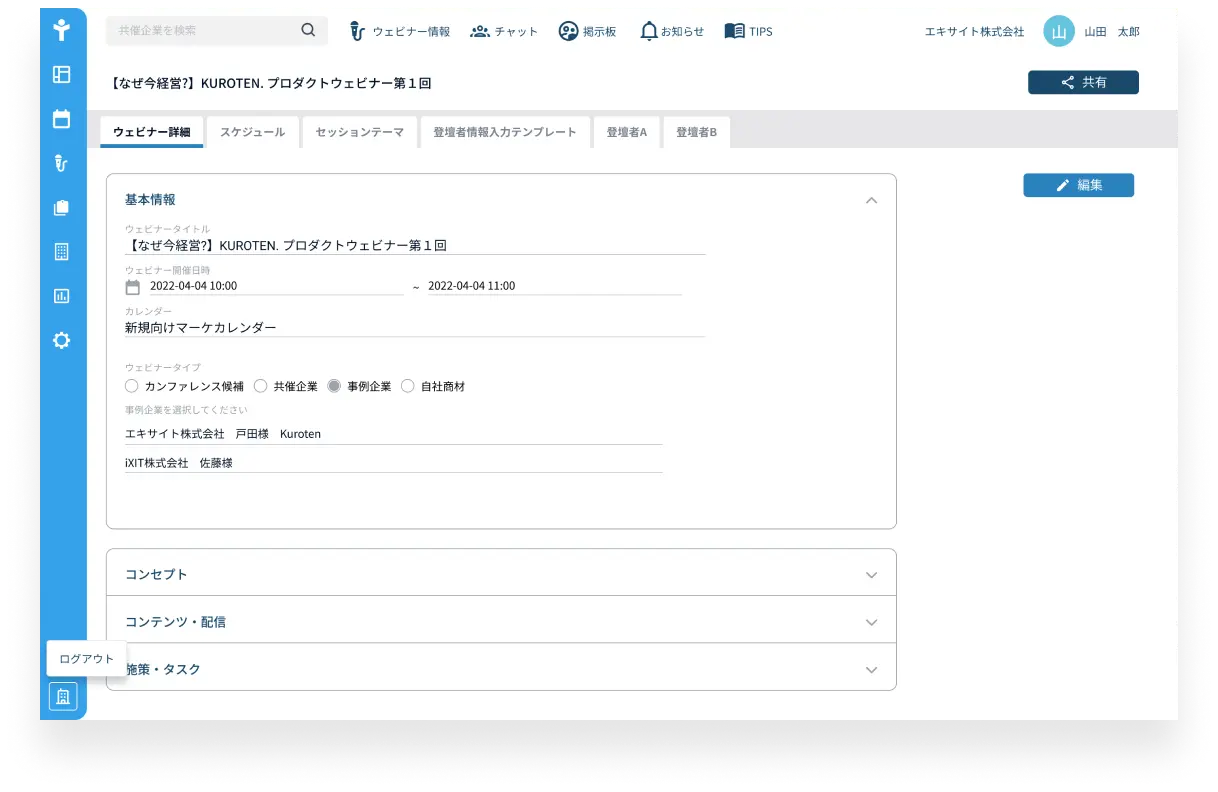Select the 自社商材 radio button
1218x792 pixels.
pos(408,386)
